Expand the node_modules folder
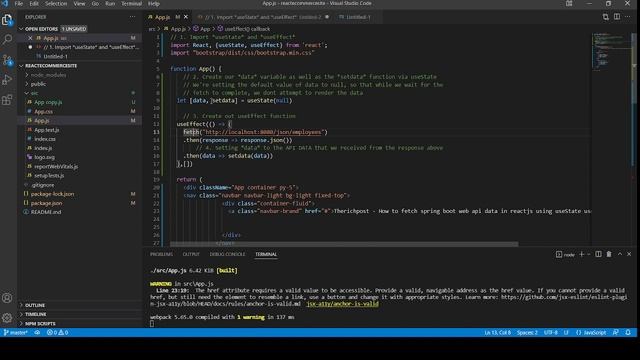Screen dimensions: 640x360 pos(48,75)
